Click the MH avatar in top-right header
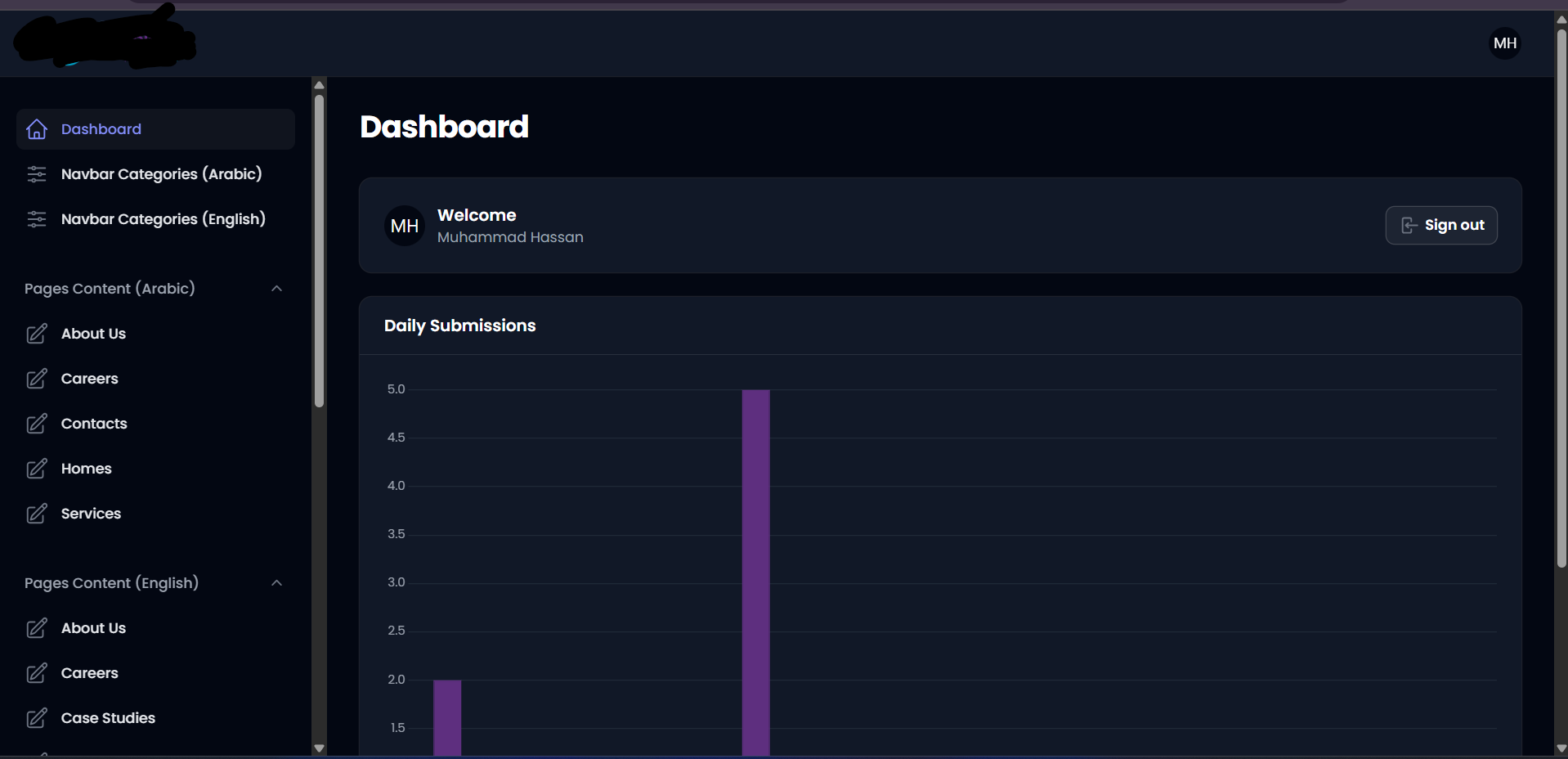Image resolution: width=1568 pixels, height=759 pixels. (x=1504, y=43)
